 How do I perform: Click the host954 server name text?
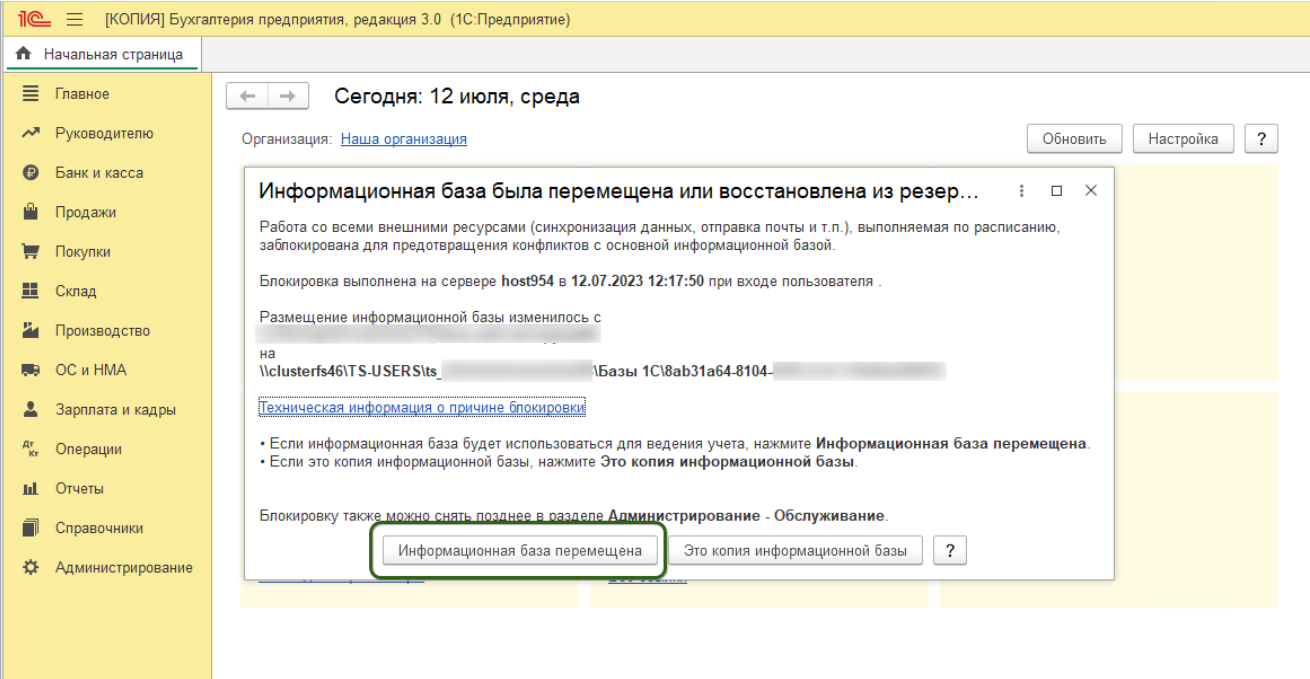pyautogui.click(x=530, y=282)
